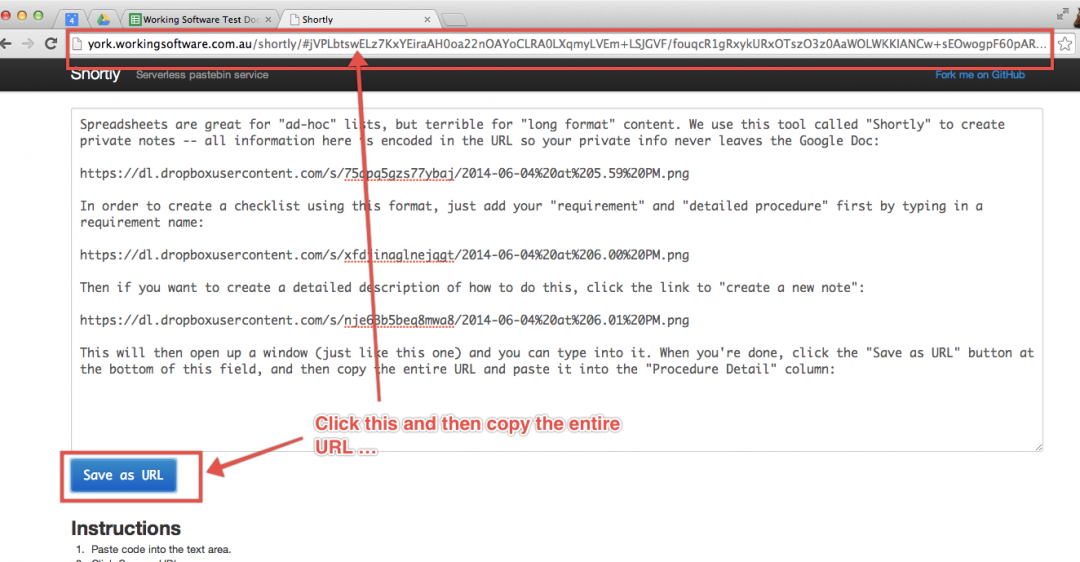The height and width of the screenshot is (562, 1080).
Task: Click the macOS green maximize button
Action: point(39,15)
